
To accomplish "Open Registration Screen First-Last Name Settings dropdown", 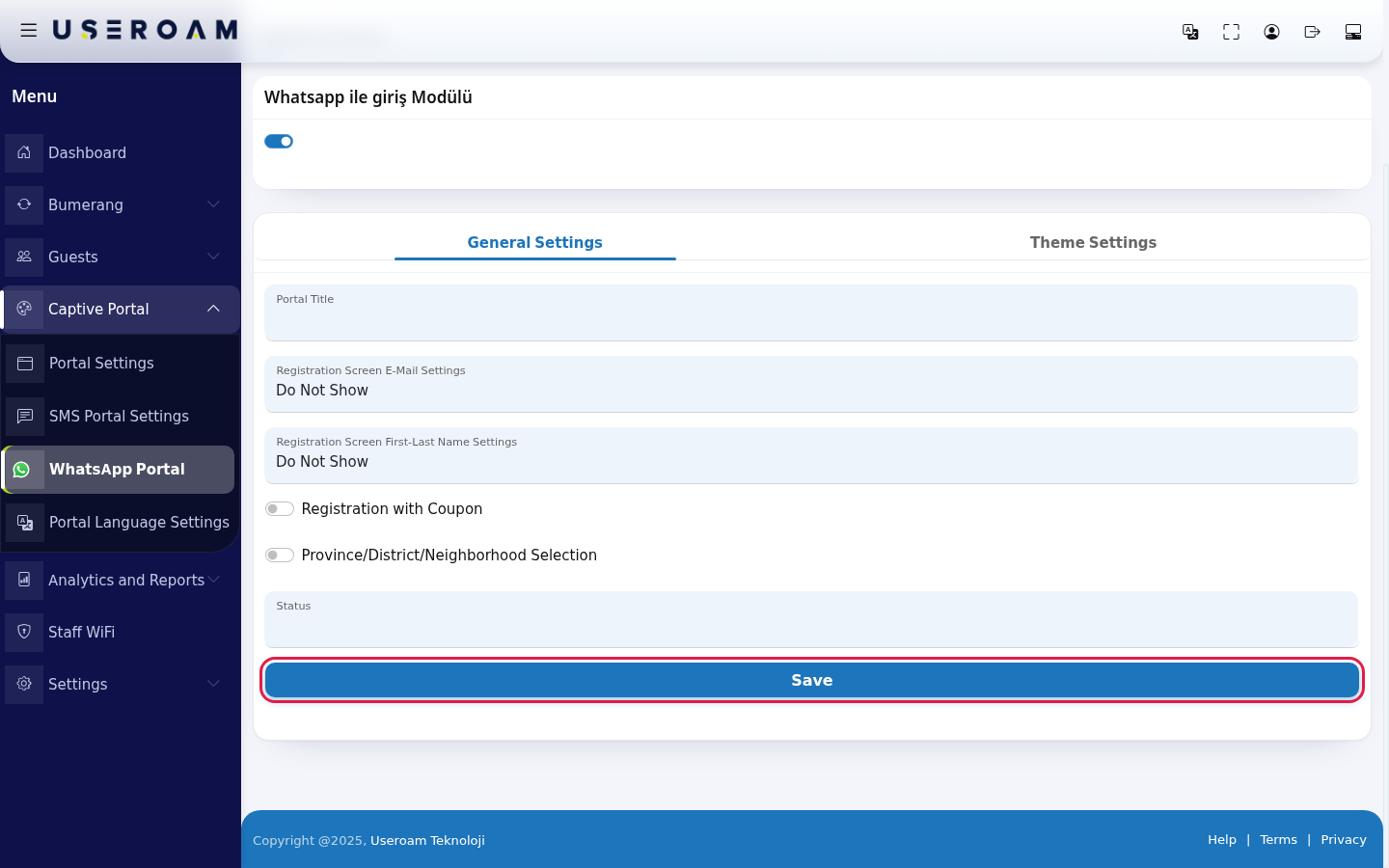I will 811,455.
